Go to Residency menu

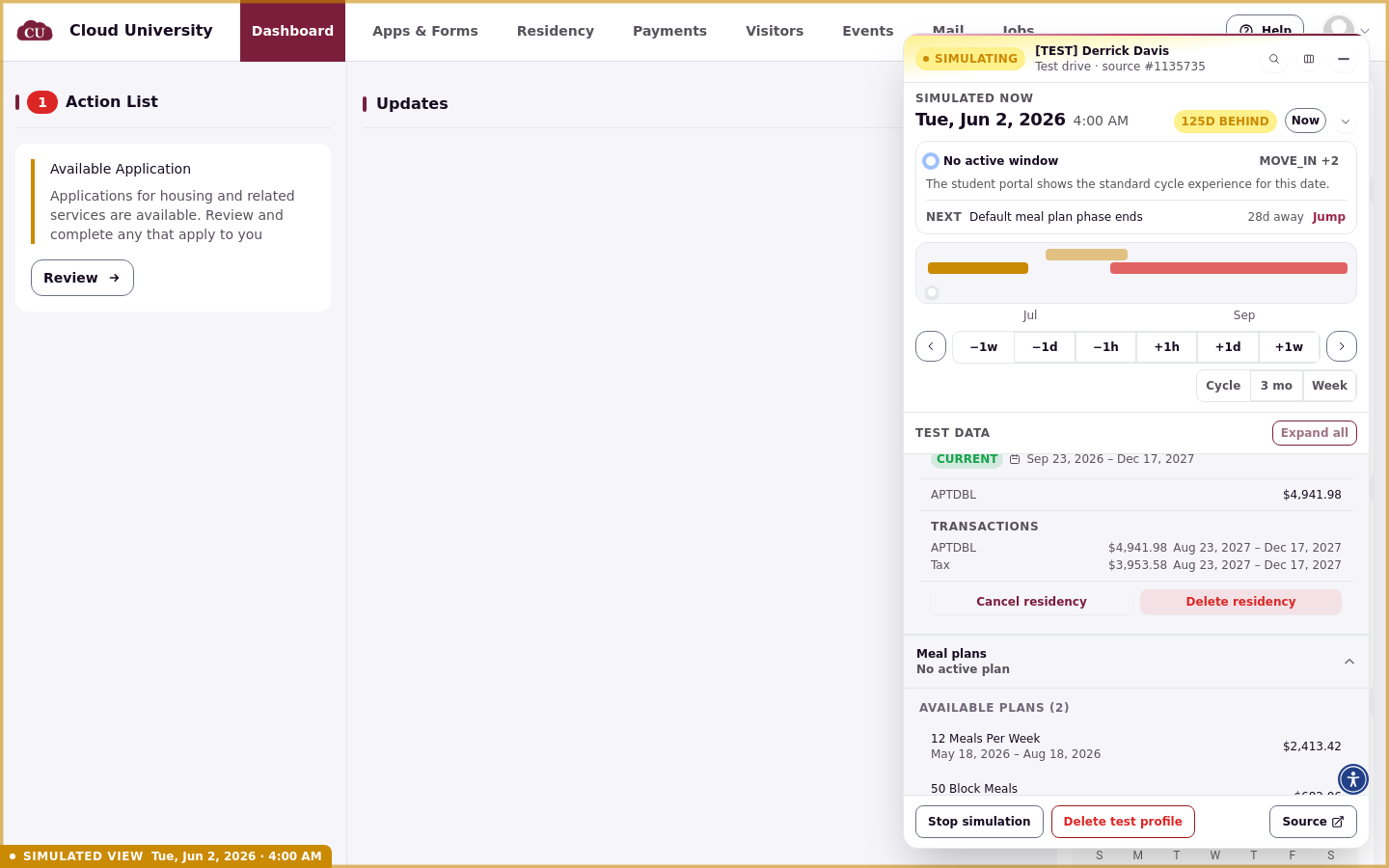point(556,31)
